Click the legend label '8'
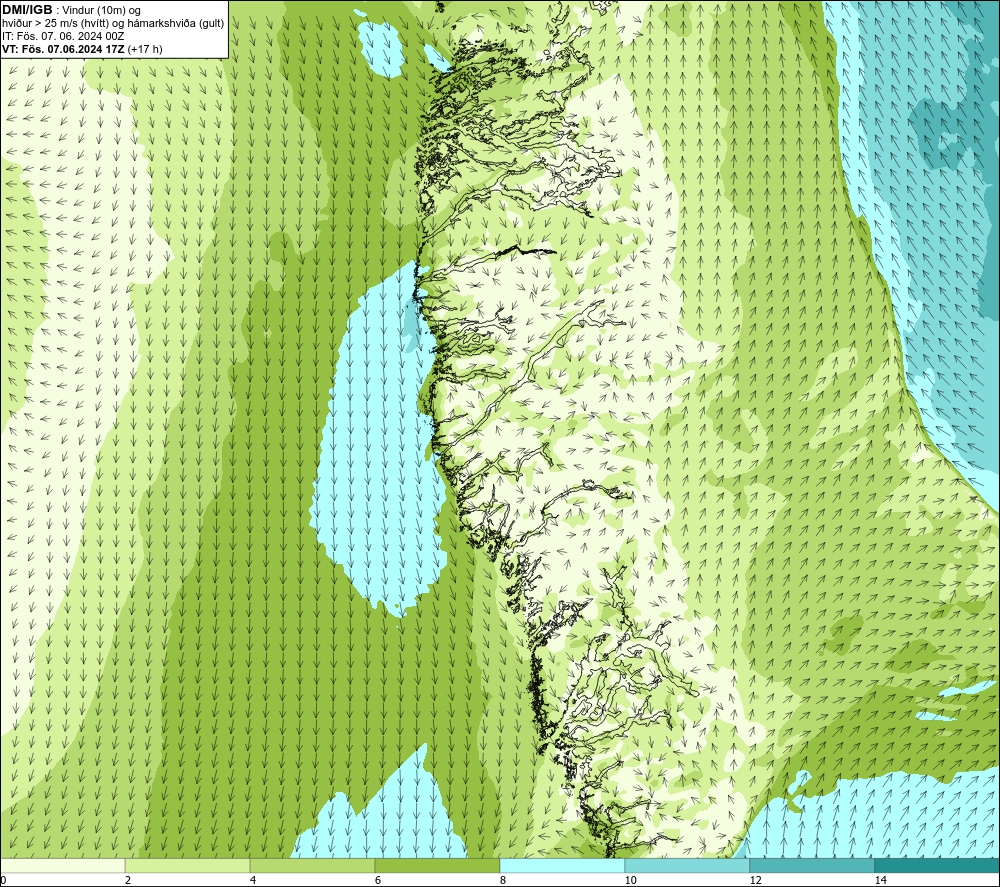The height and width of the screenshot is (887, 1000). 503,880
